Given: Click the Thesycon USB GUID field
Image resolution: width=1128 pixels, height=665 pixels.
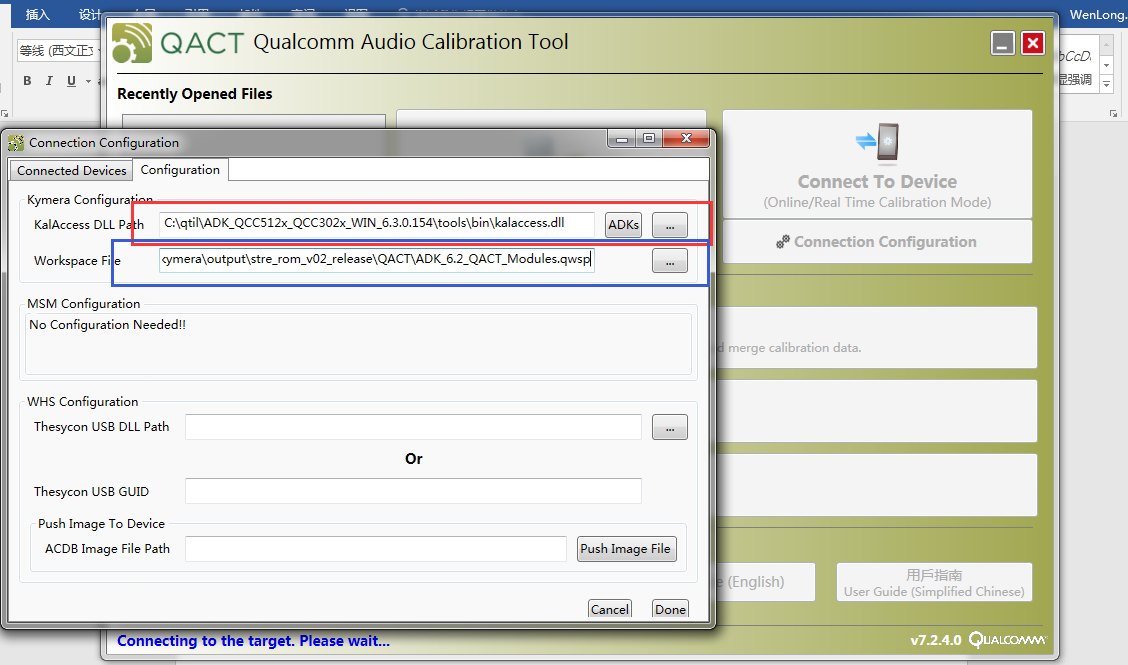Looking at the screenshot, I should [413, 491].
